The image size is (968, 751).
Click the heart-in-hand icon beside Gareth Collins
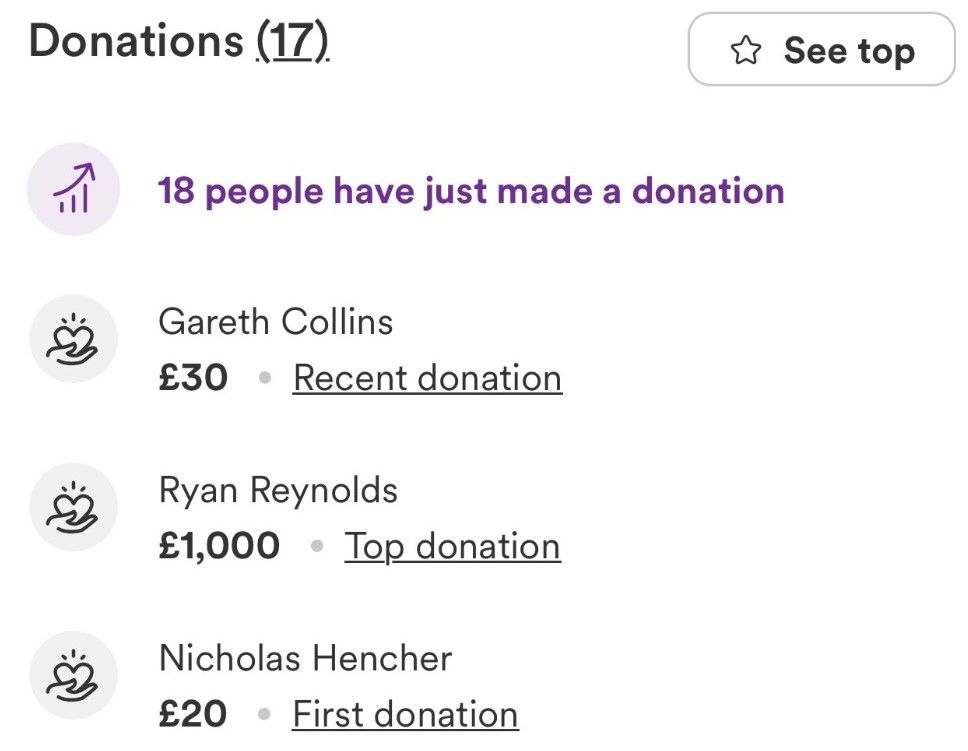pyautogui.click(x=71, y=340)
